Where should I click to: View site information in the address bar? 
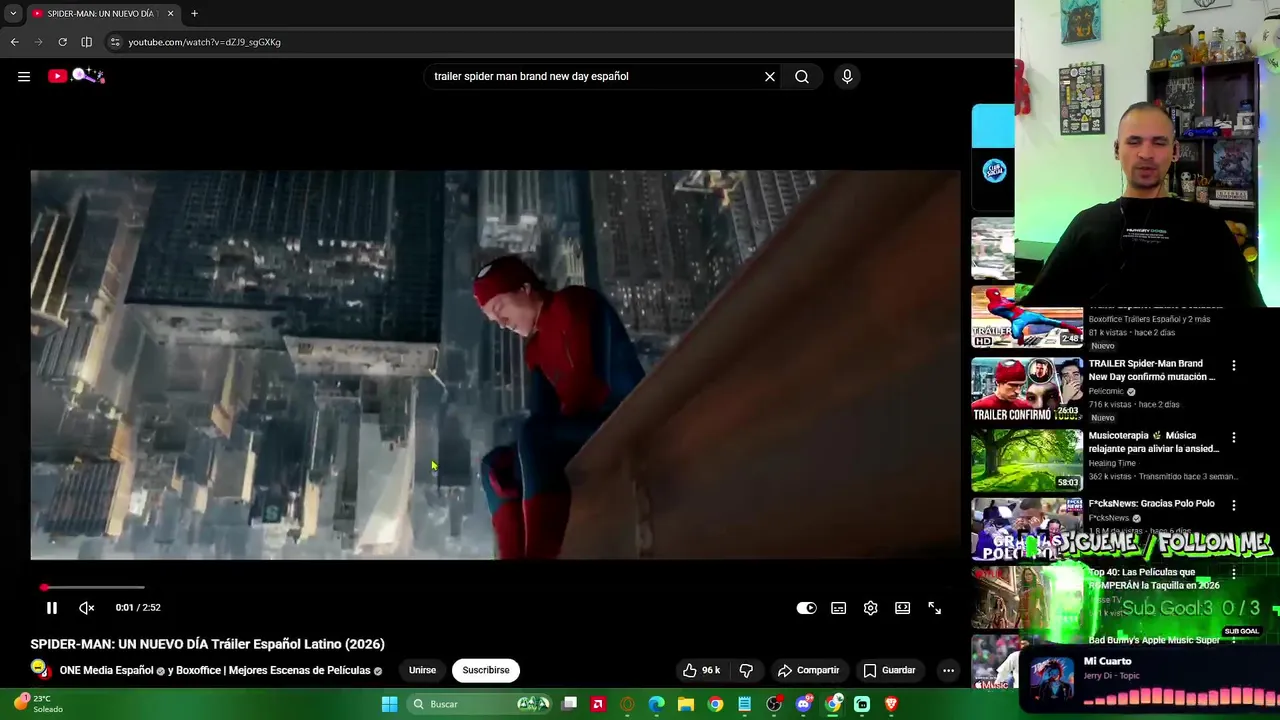click(x=115, y=42)
